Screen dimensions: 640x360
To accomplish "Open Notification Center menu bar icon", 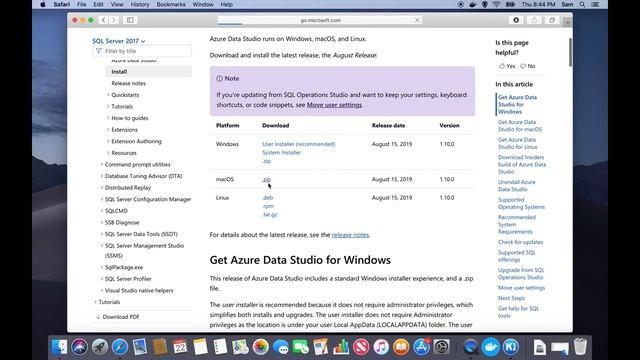I will pos(596,4).
